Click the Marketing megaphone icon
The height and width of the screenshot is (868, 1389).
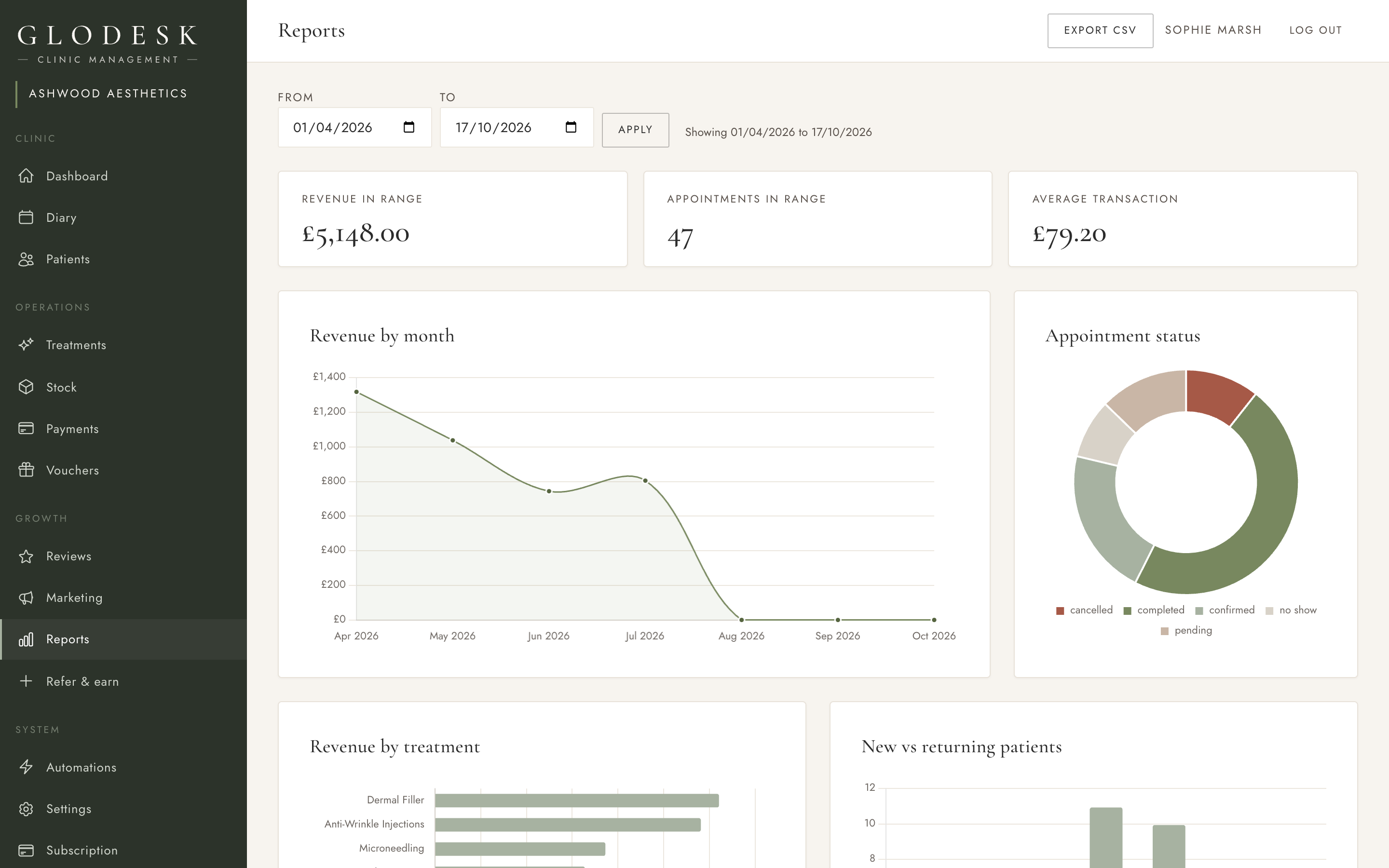coord(26,597)
